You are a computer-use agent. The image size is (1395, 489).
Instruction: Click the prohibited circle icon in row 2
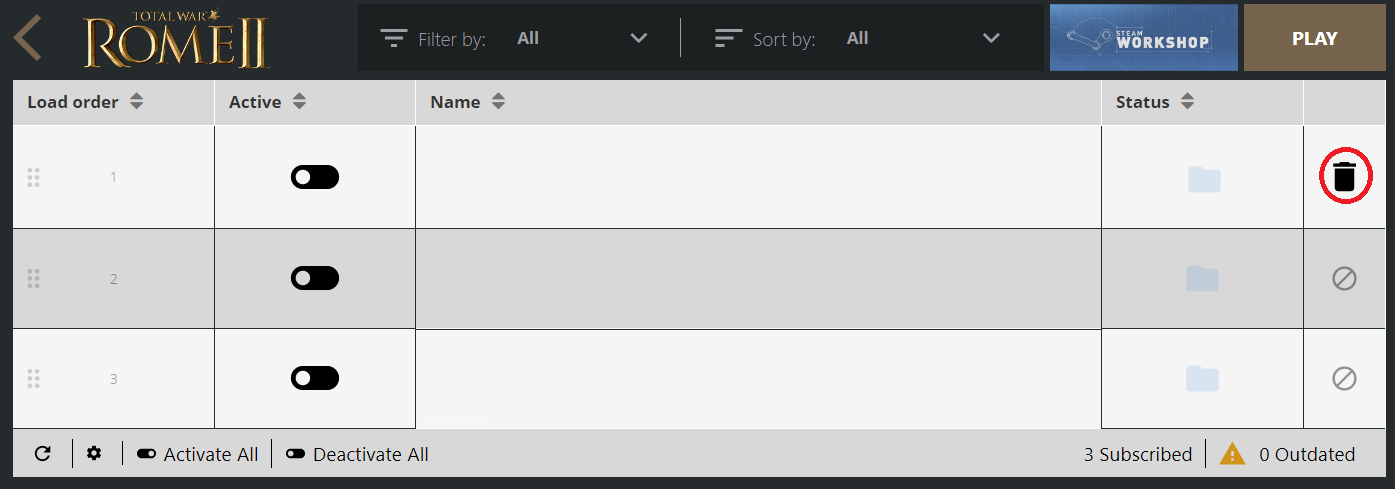1344,279
